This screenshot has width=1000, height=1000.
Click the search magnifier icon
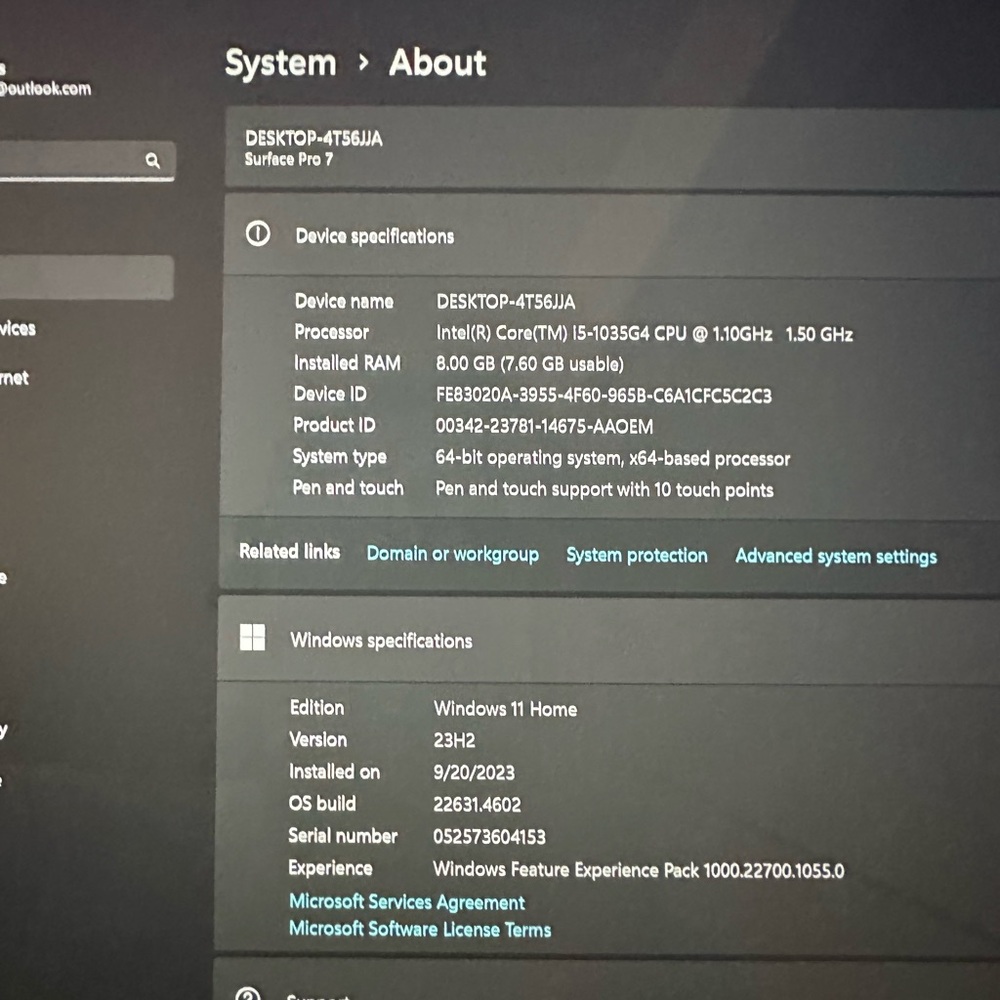(x=152, y=160)
